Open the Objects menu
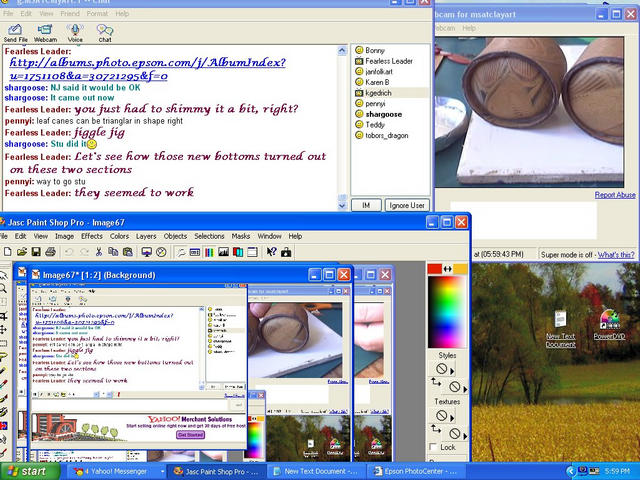The image size is (640, 480). click(175, 236)
